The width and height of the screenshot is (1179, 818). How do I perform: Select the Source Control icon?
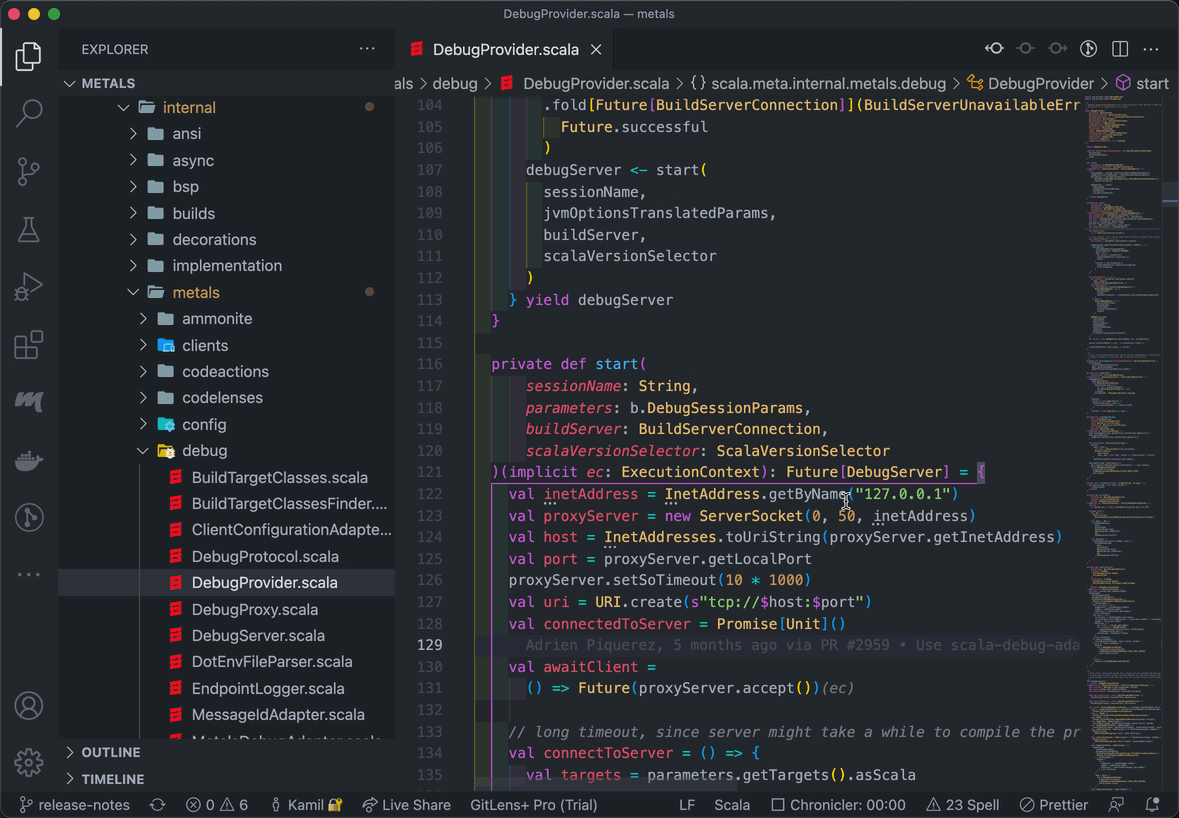pyautogui.click(x=29, y=171)
